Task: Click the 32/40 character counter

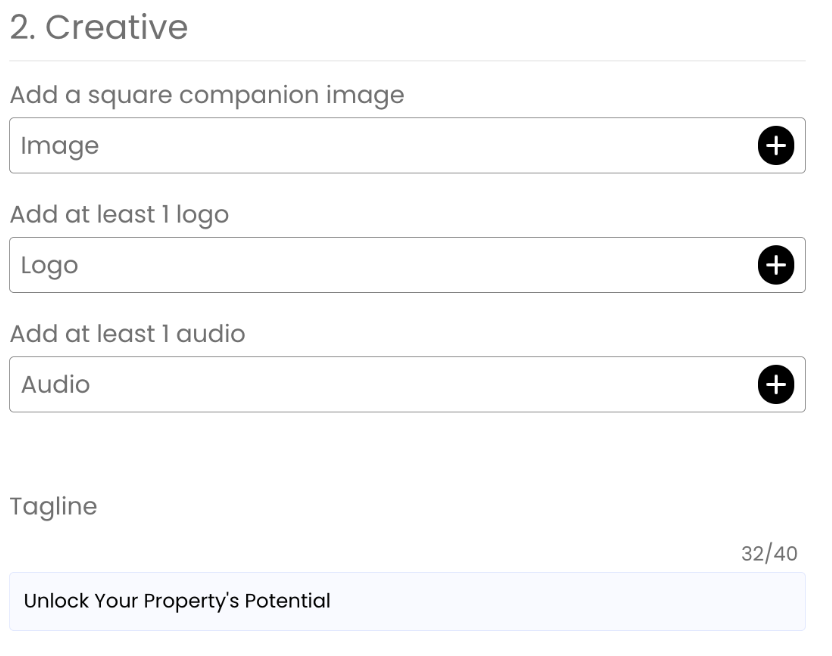Action: pyautogui.click(x=769, y=554)
